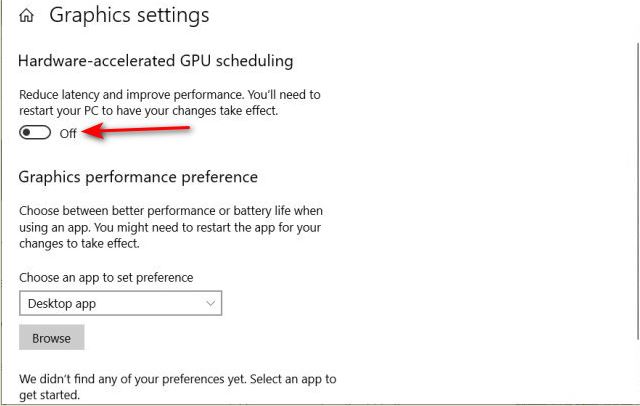
Task: Click the Choose an app to set preference label
Action: click(106, 277)
